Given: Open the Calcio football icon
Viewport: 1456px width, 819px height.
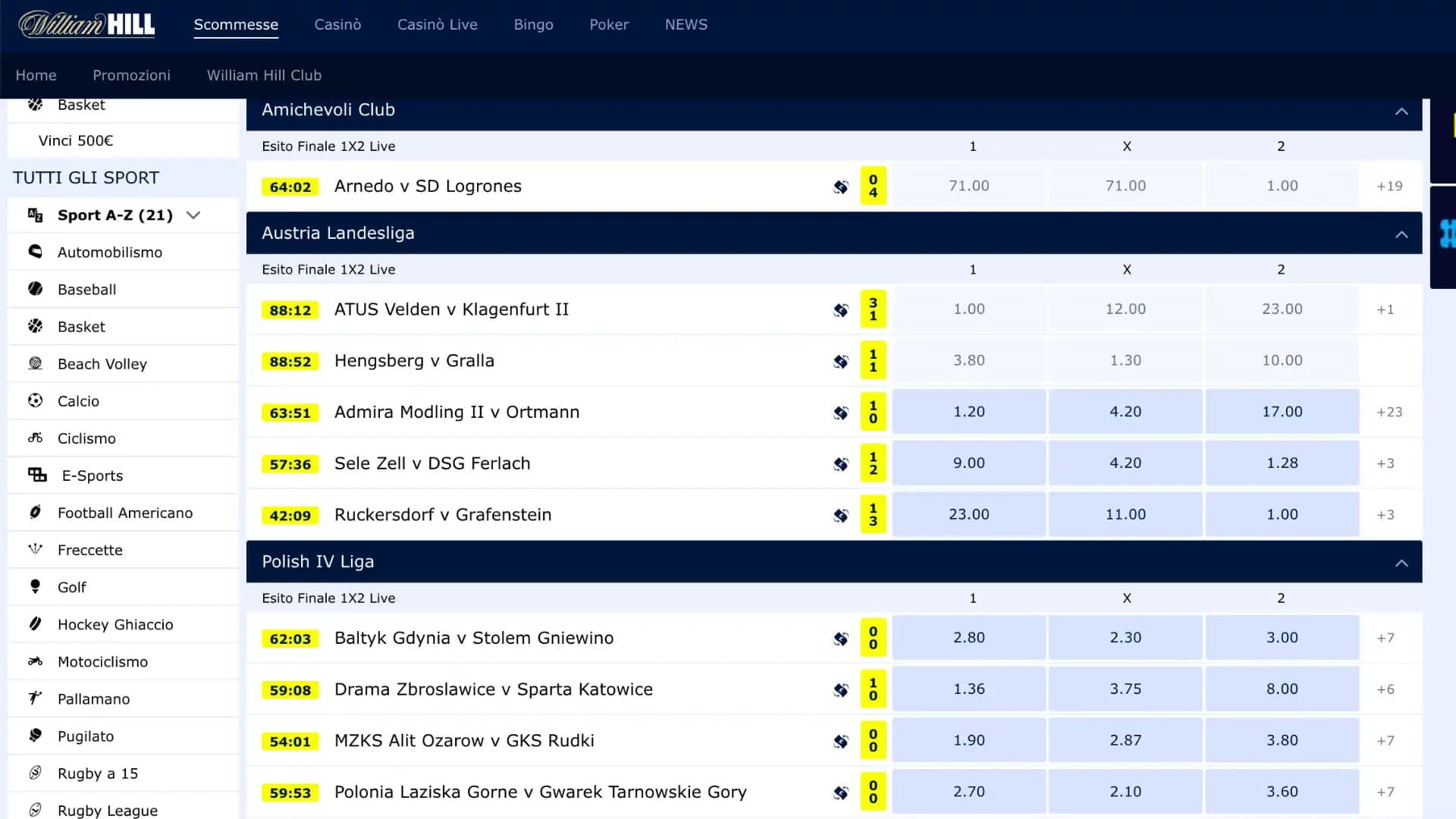Looking at the screenshot, I should tap(35, 400).
